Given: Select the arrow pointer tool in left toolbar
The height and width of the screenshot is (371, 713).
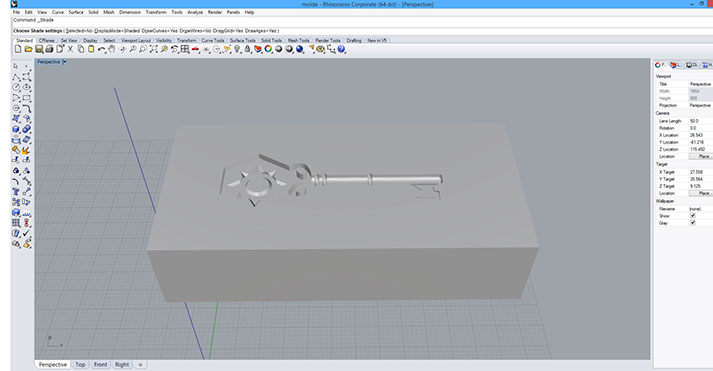Looking at the screenshot, I should click(16, 66).
